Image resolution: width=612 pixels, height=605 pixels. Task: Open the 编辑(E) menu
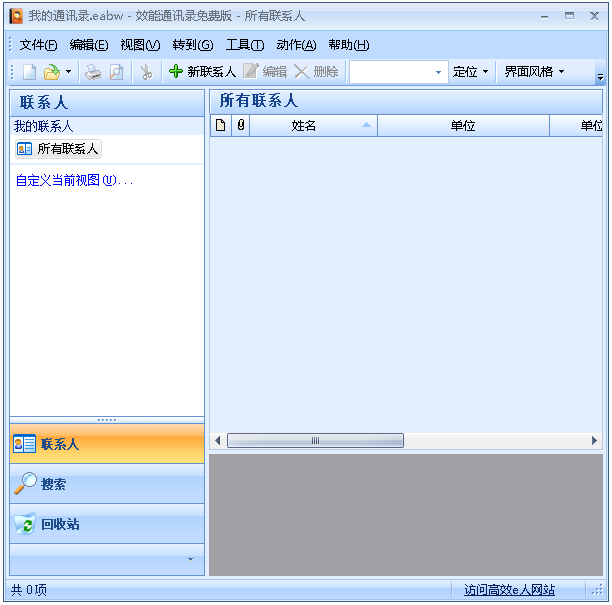(89, 45)
